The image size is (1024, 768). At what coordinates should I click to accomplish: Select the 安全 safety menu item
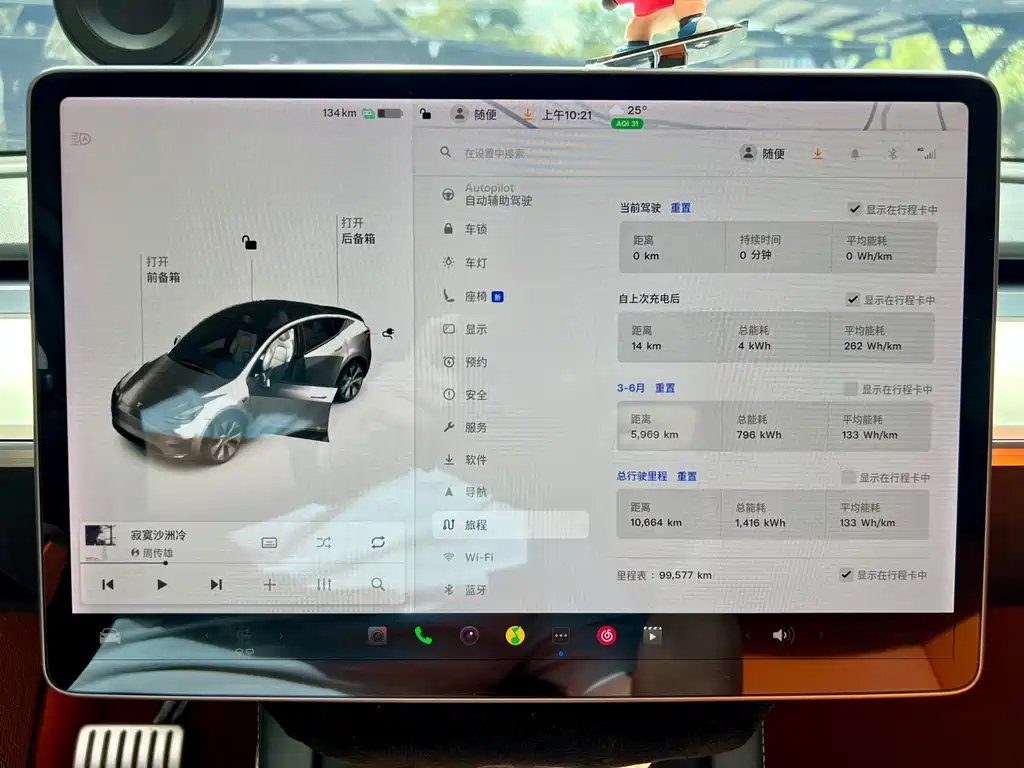coord(466,394)
